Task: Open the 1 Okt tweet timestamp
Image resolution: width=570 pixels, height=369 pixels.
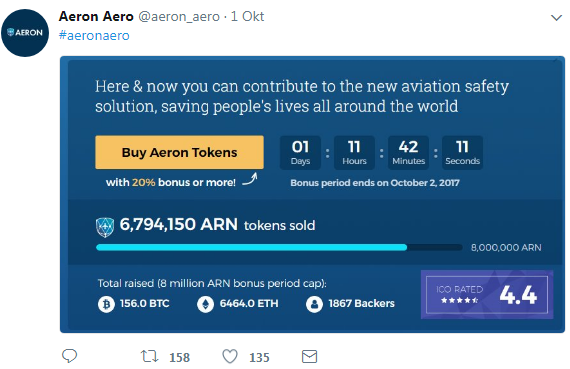Action: 247,16
